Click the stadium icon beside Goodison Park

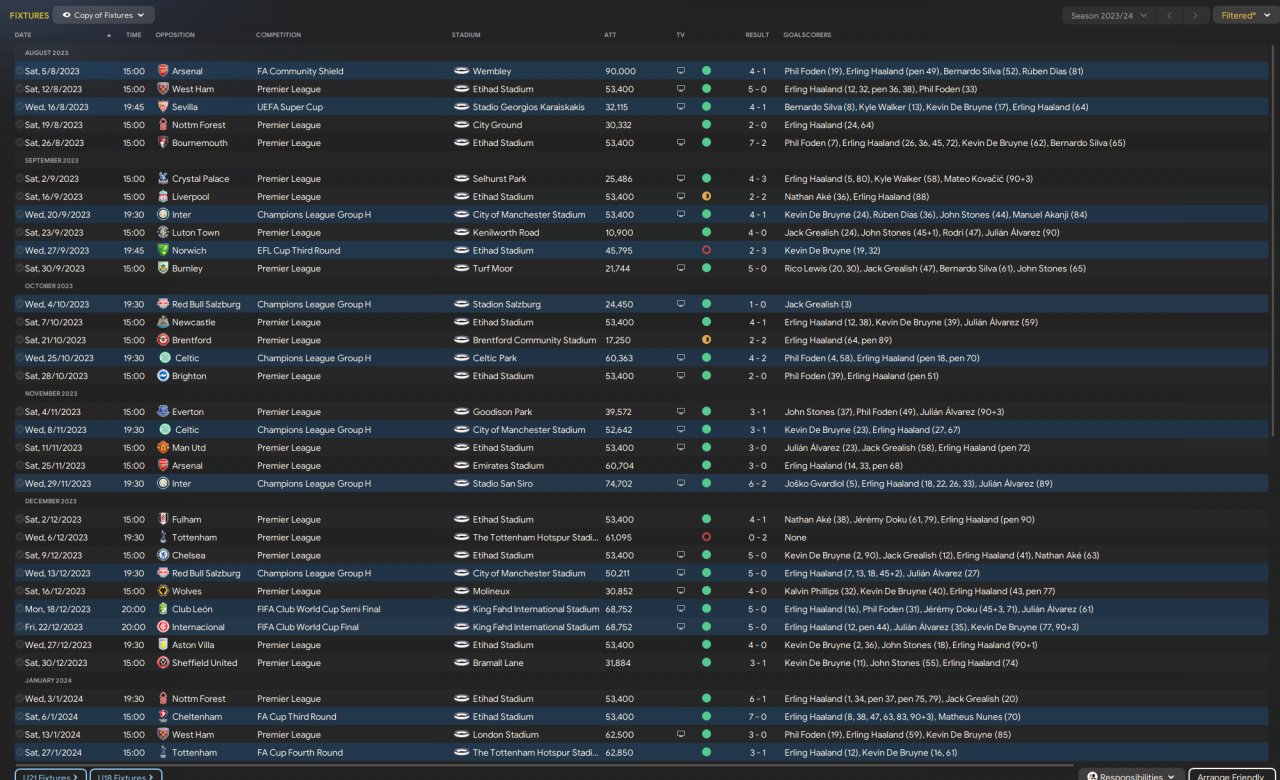click(461, 412)
